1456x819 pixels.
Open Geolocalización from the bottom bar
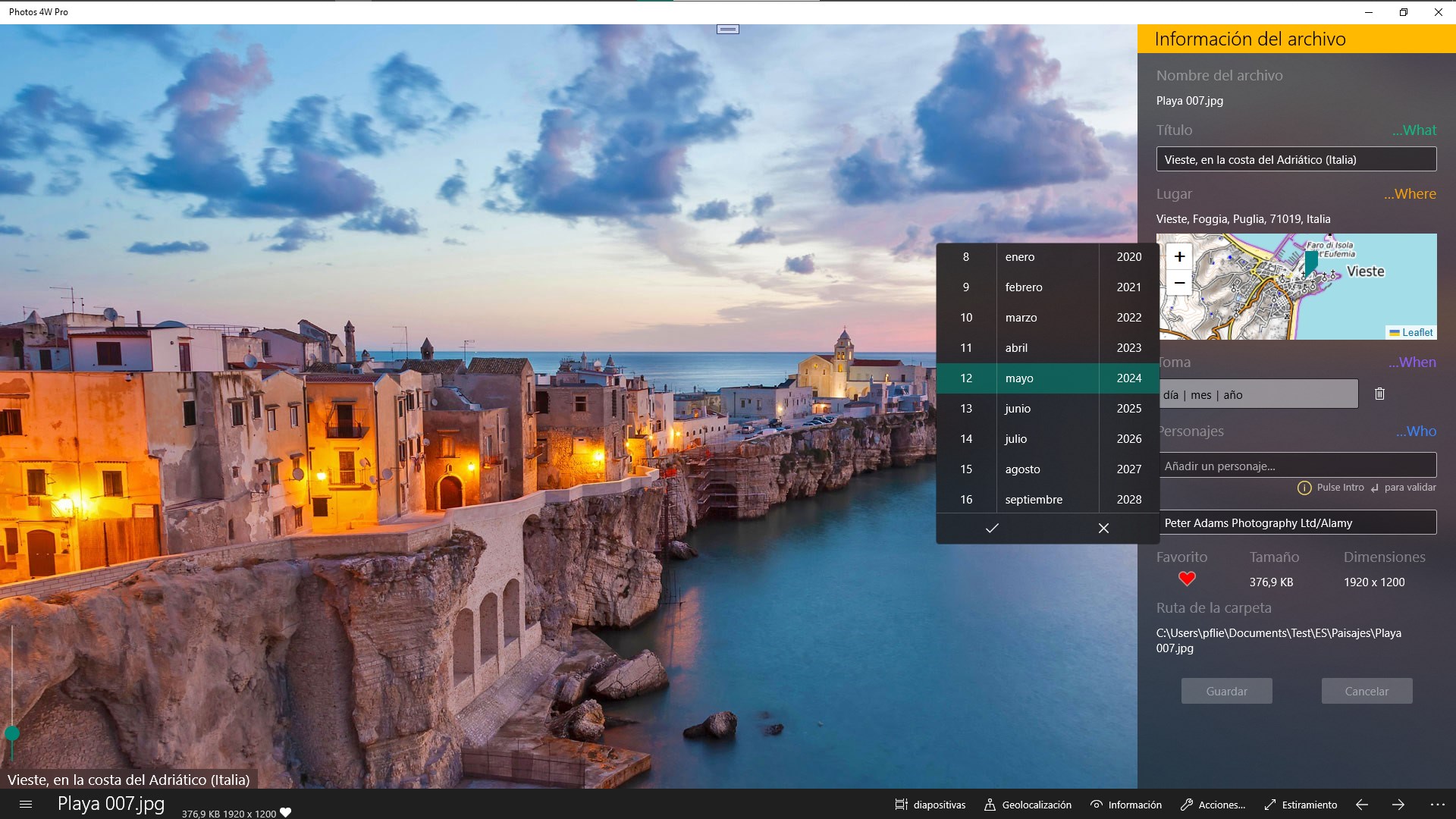point(1028,805)
